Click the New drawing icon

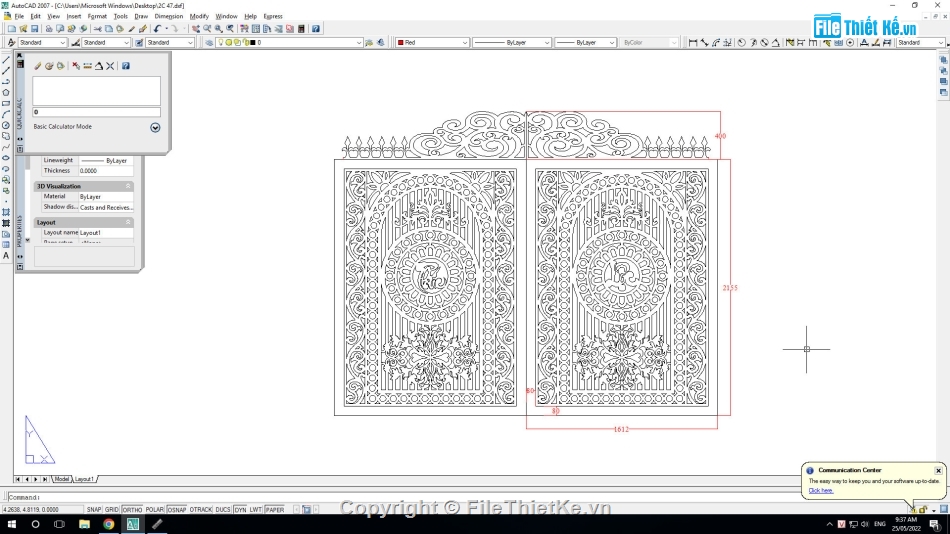[x=12, y=28]
